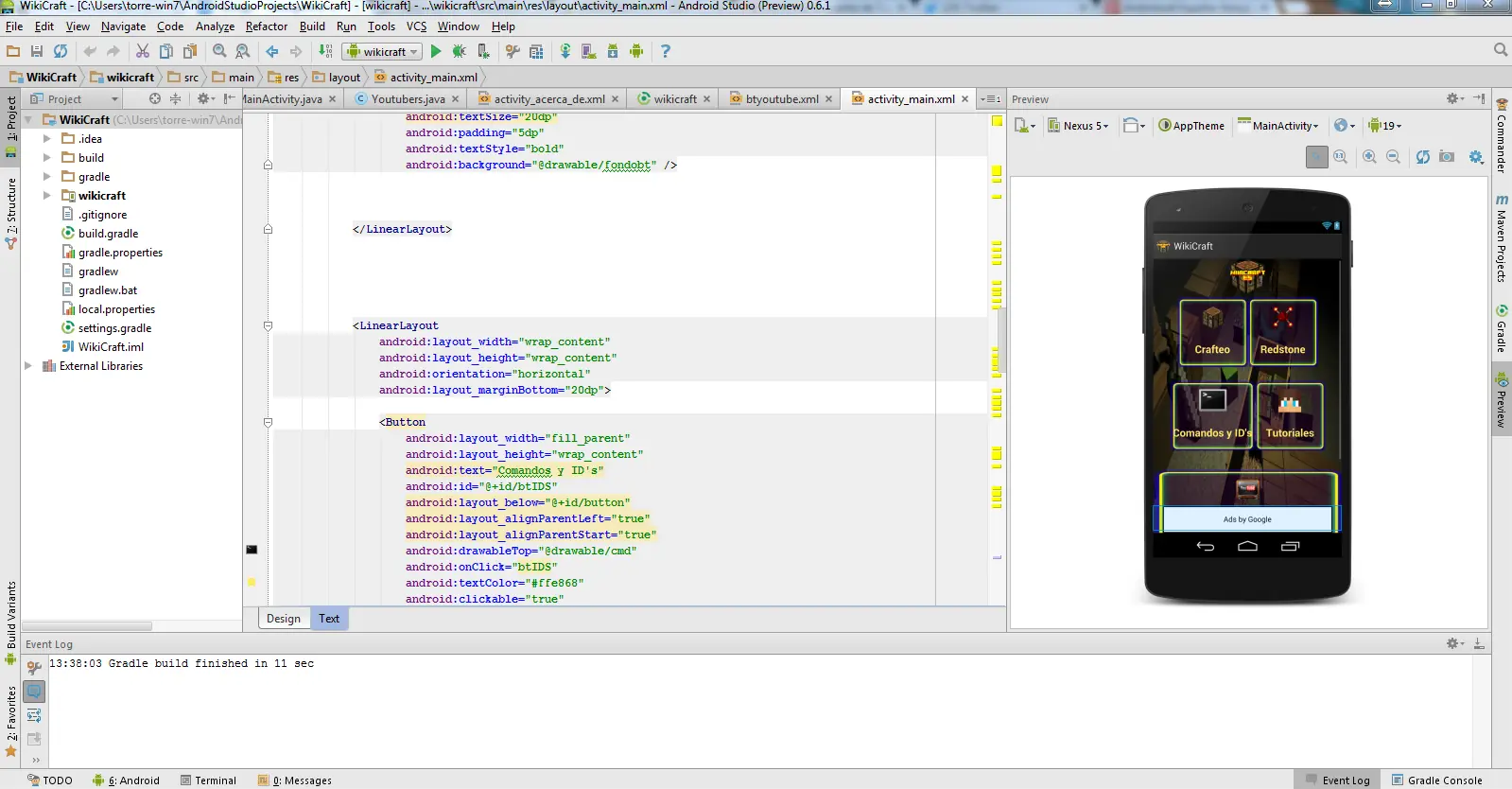Open the 6: Android tool window button
Image resolution: width=1512 pixels, height=789 pixels.
(126, 780)
